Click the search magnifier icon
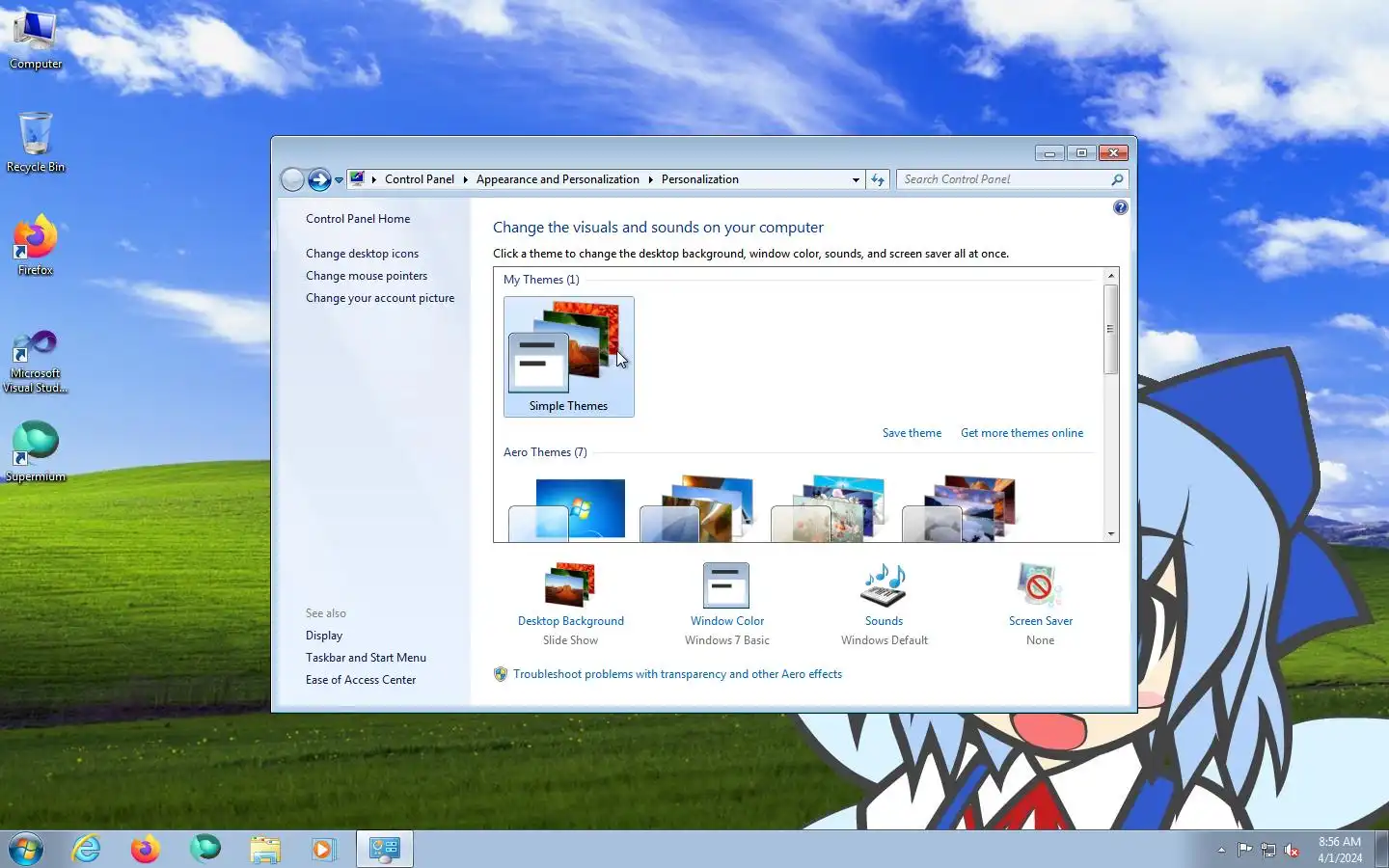Screen dimensions: 1389x868 [1117, 179]
